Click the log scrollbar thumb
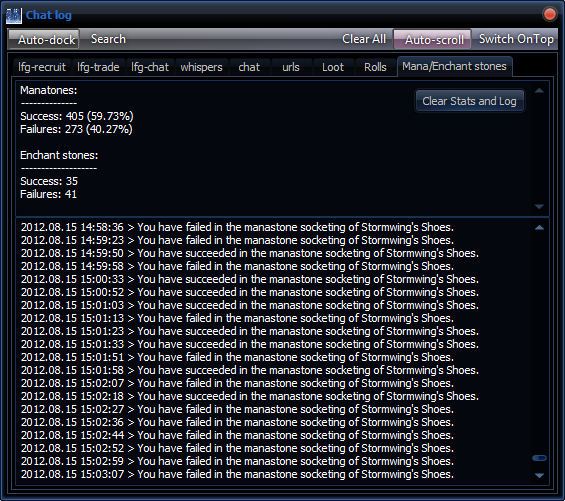This screenshot has height=501, width=565. click(x=539, y=458)
